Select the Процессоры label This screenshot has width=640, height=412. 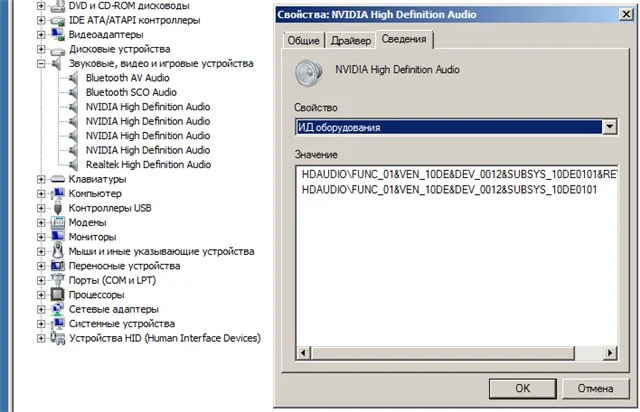pos(96,295)
